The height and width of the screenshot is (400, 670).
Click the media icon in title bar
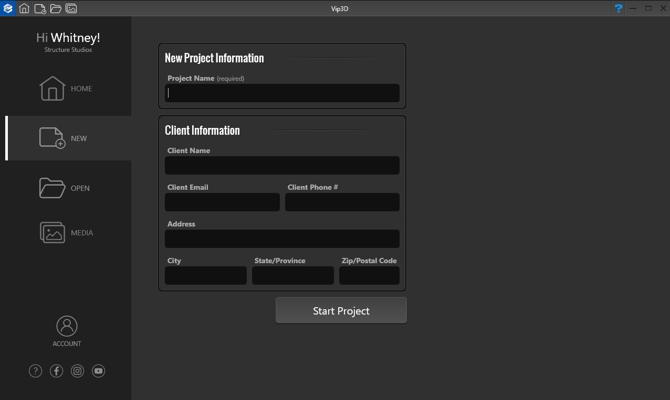click(71, 9)
